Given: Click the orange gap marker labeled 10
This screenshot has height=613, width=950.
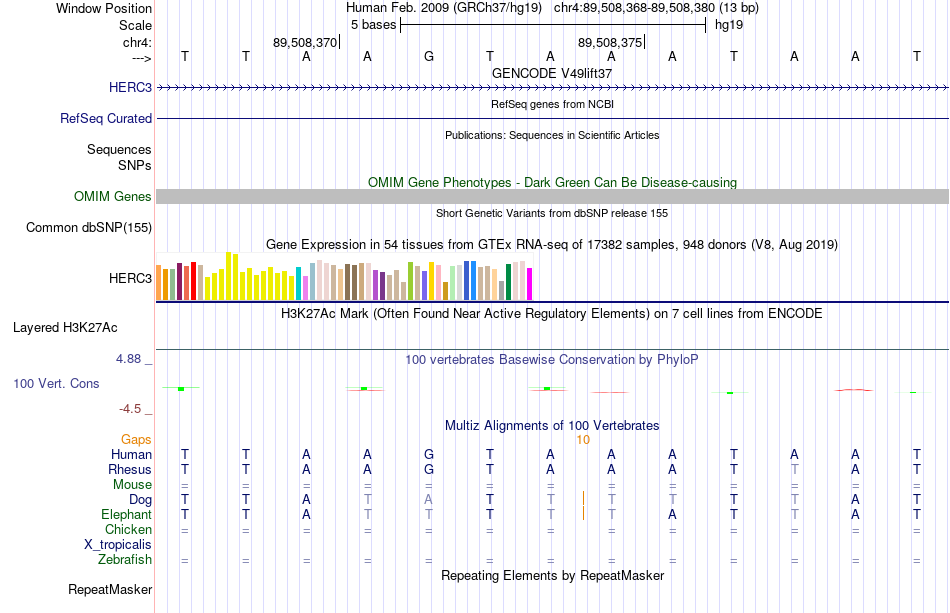Looking at the screenshot, I should (583, 440).
